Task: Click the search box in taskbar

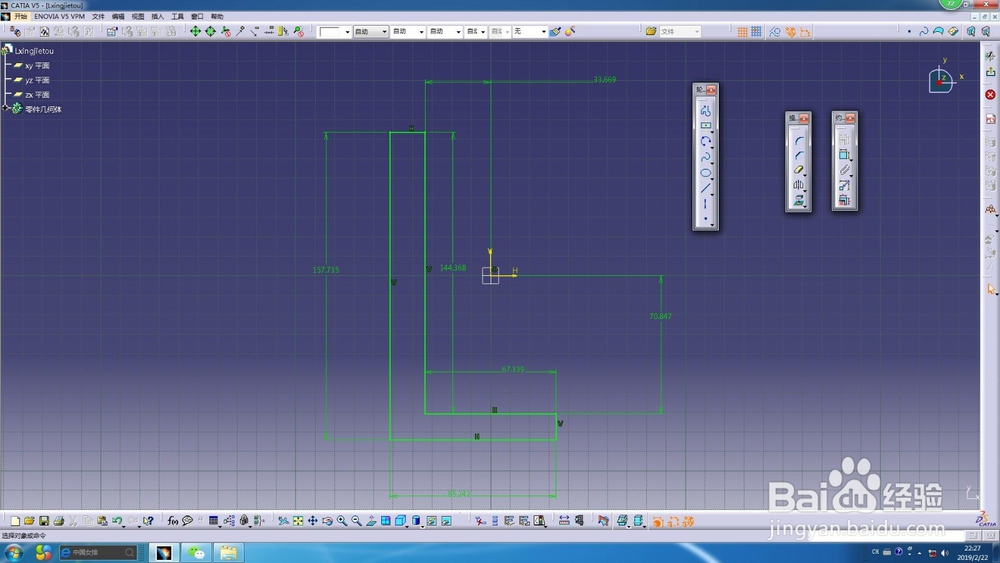Action: [98, 552]
